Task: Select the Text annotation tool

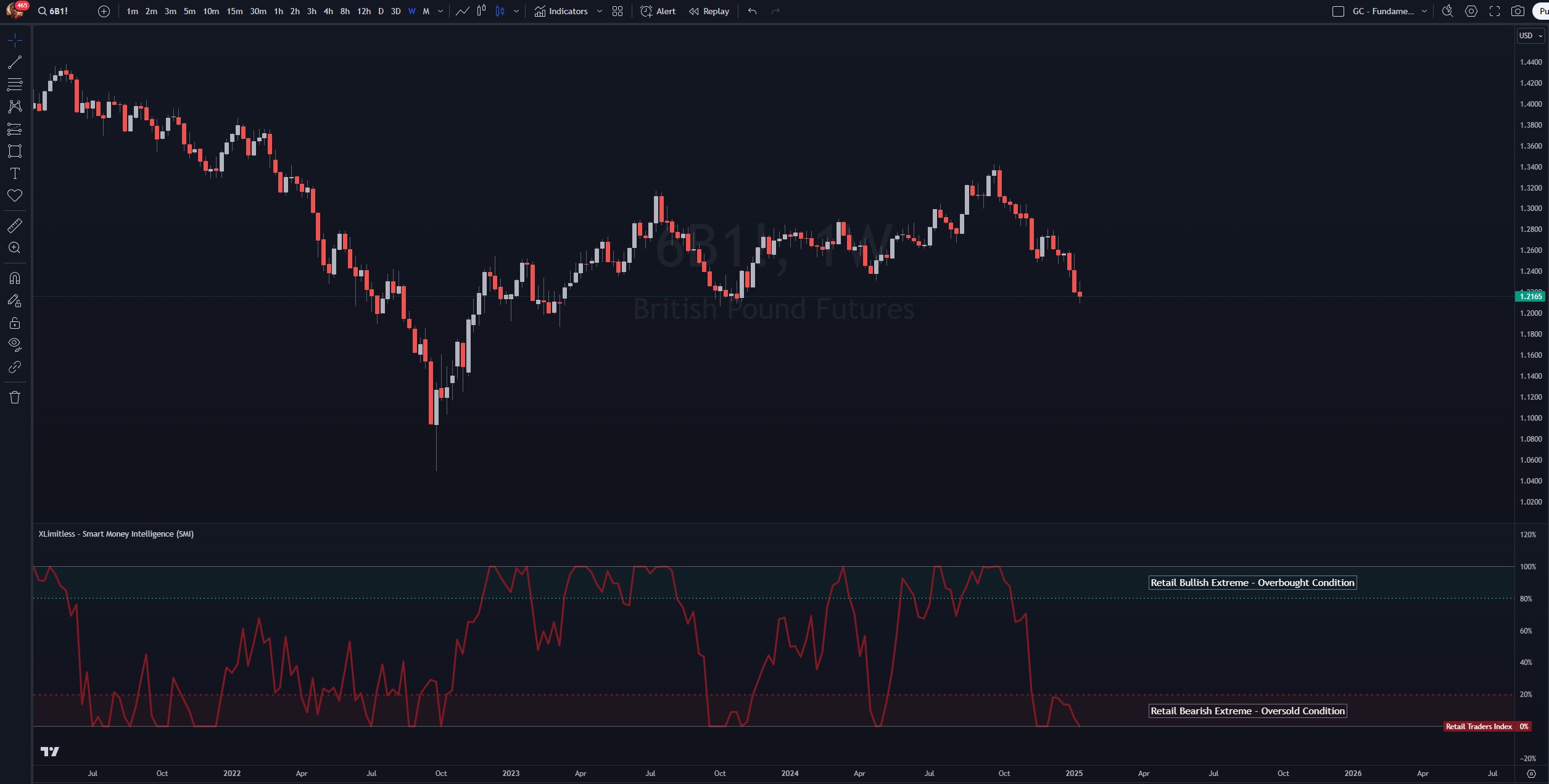Action: coord(15,173)
